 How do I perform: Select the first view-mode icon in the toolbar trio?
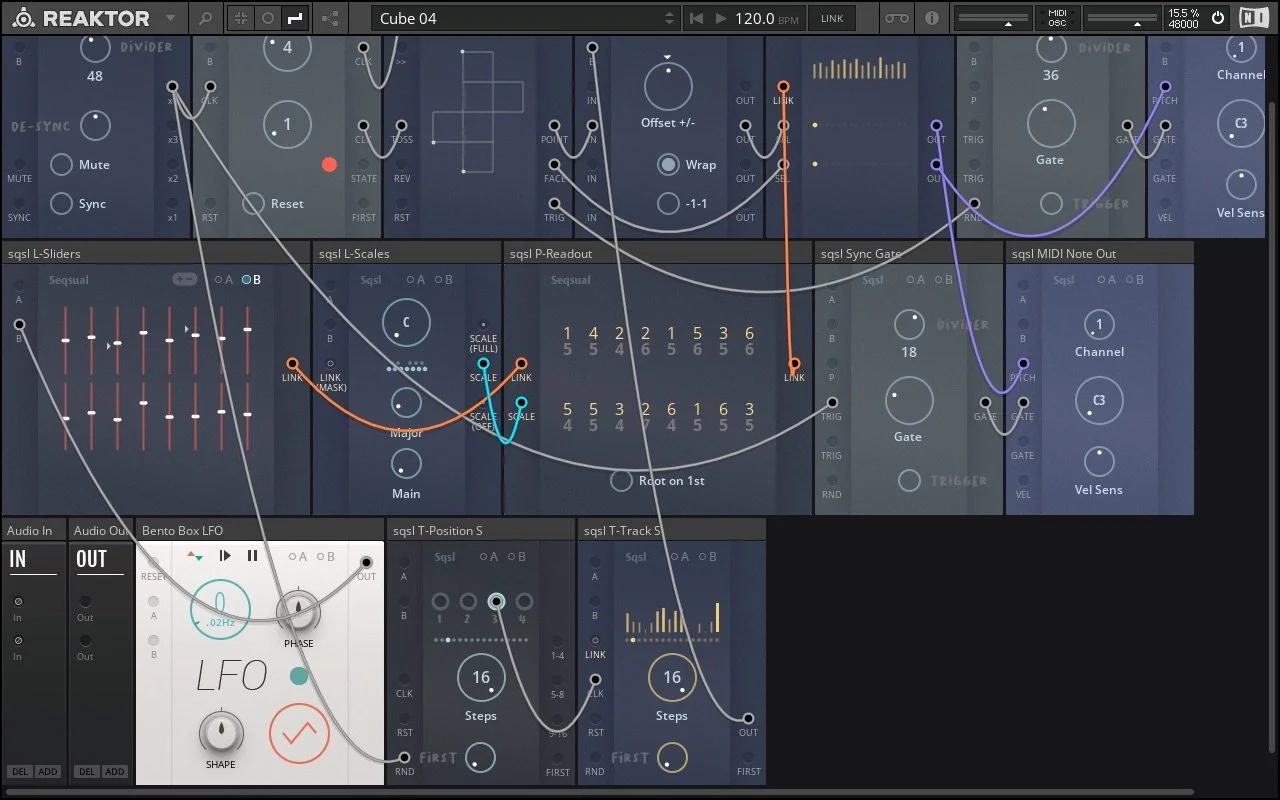pos(241,18)
